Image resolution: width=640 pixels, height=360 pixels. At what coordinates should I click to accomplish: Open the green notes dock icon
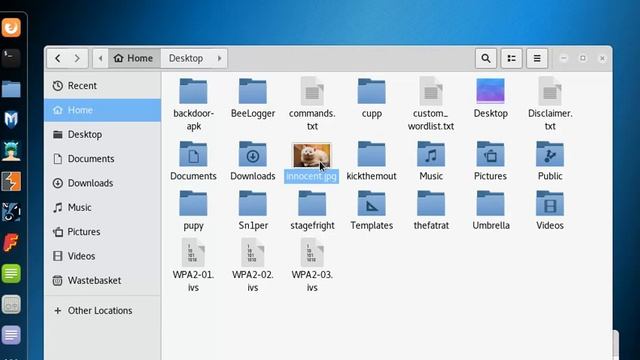point(11,273)
